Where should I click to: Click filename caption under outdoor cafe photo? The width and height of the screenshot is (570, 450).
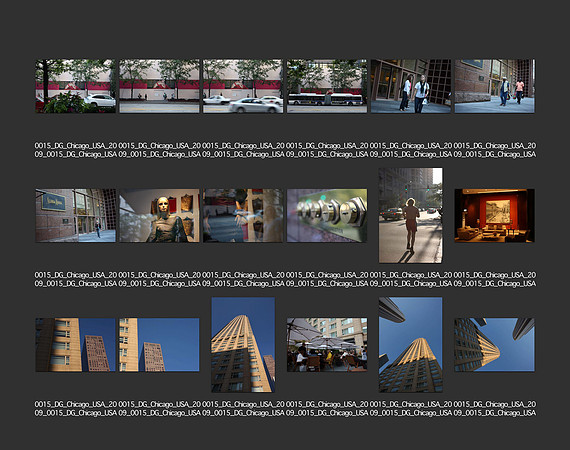(x=327, y=409)
